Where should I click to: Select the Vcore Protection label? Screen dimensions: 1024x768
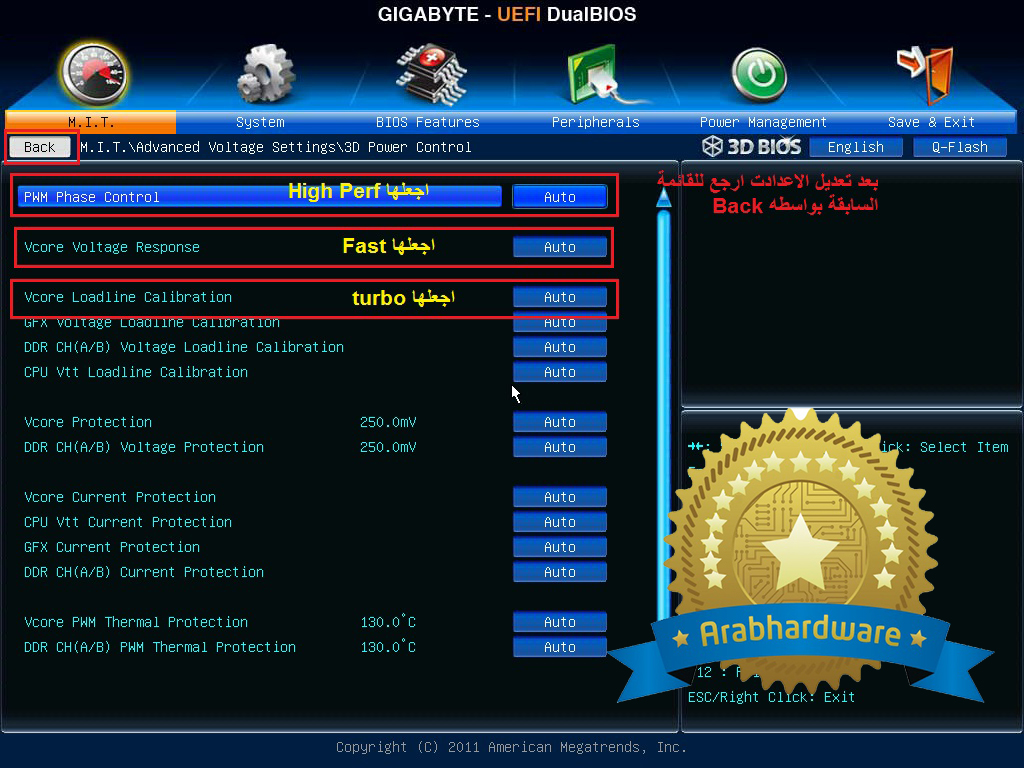[x=88, y=422]
